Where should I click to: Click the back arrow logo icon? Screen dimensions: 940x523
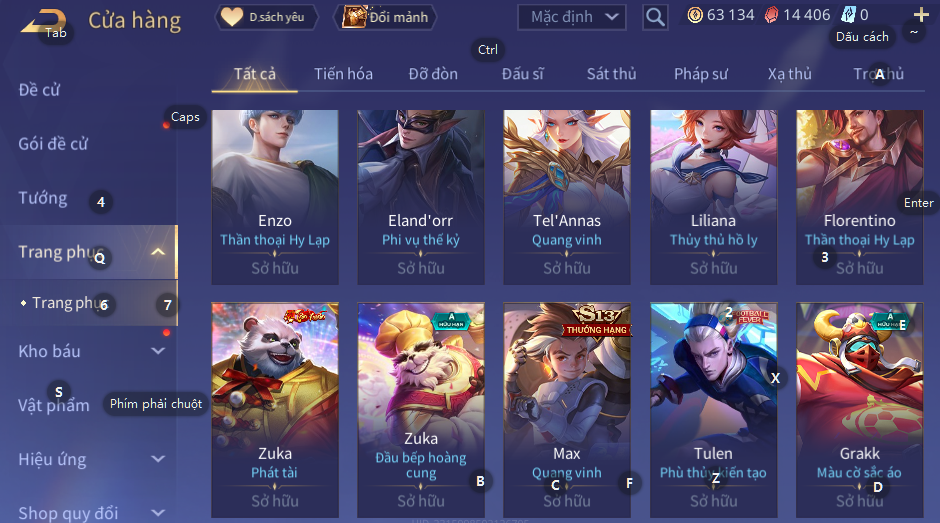pos(43,22)
